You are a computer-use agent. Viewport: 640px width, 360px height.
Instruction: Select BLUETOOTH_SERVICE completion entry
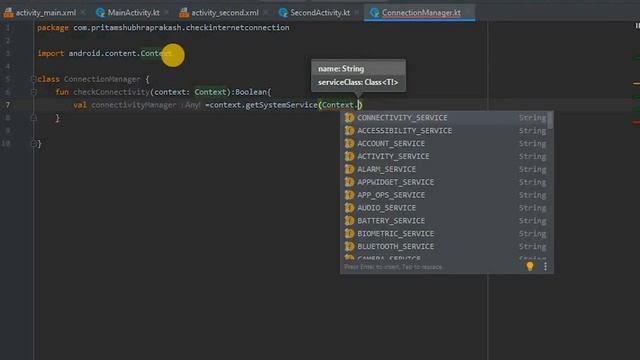point(445,246)
